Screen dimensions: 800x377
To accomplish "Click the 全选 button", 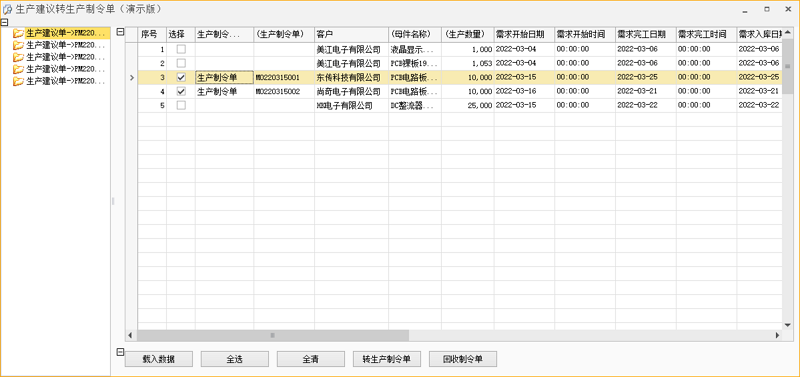I will tap(235, 359).
